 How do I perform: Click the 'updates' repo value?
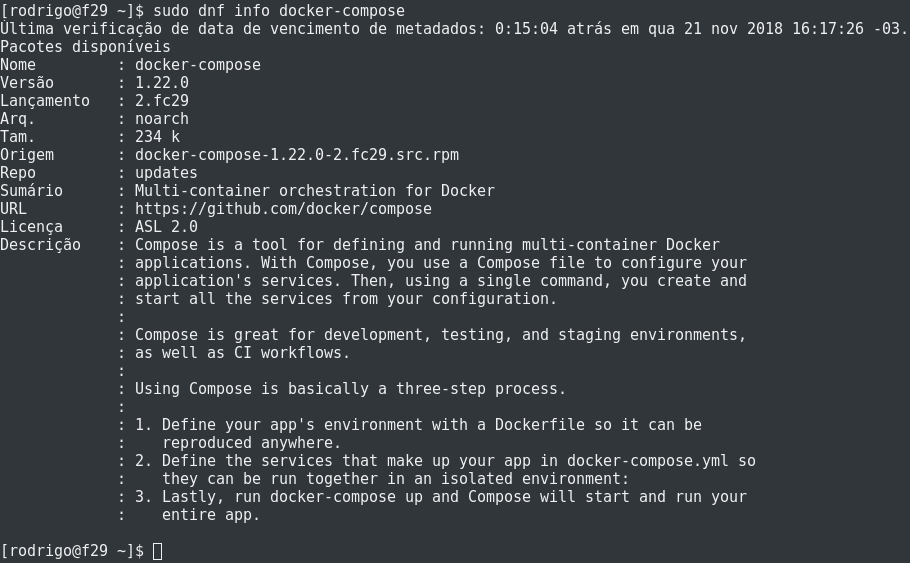[166, 173]
